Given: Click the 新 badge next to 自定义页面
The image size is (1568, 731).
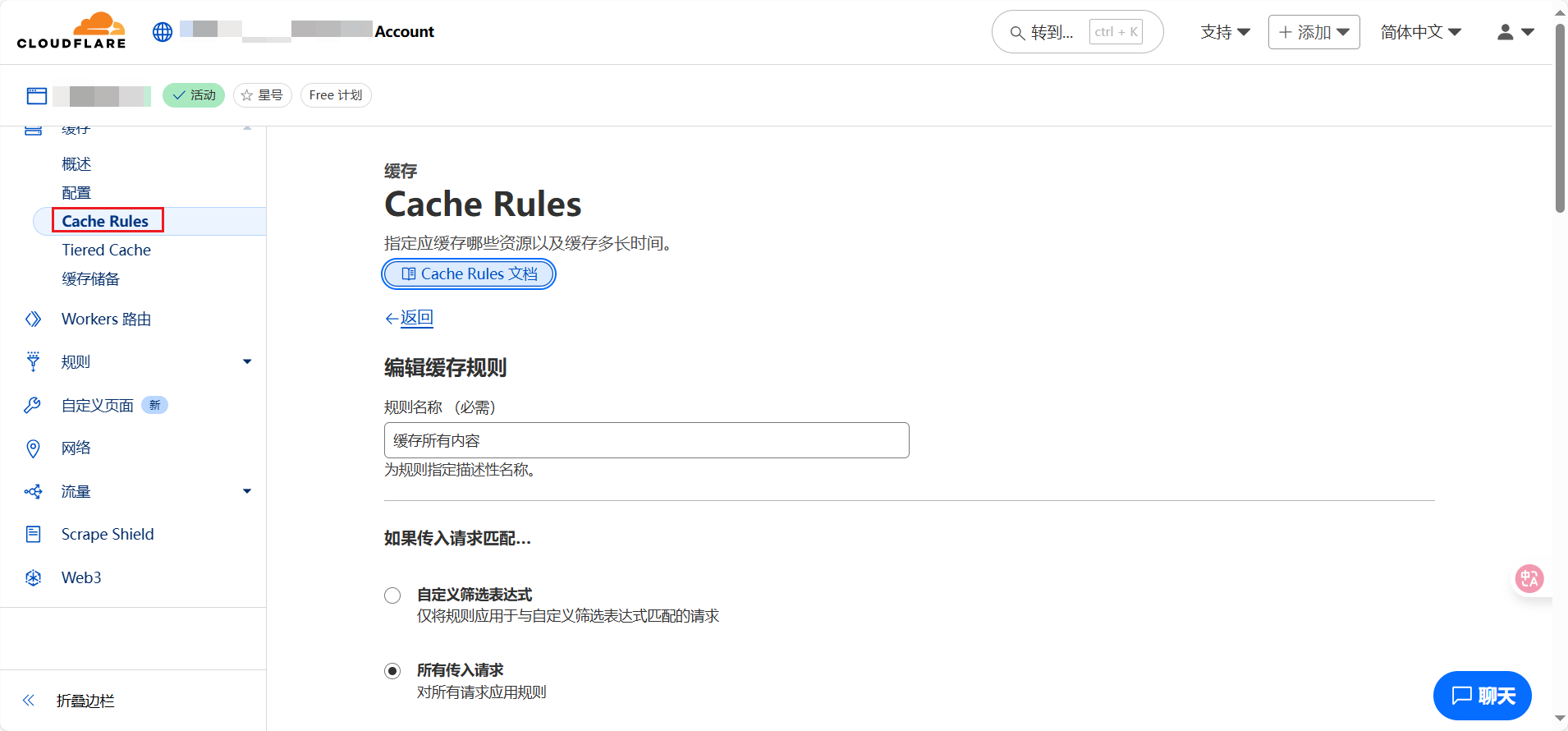Looking at the screenshot, I should click(x=154, y=405).
